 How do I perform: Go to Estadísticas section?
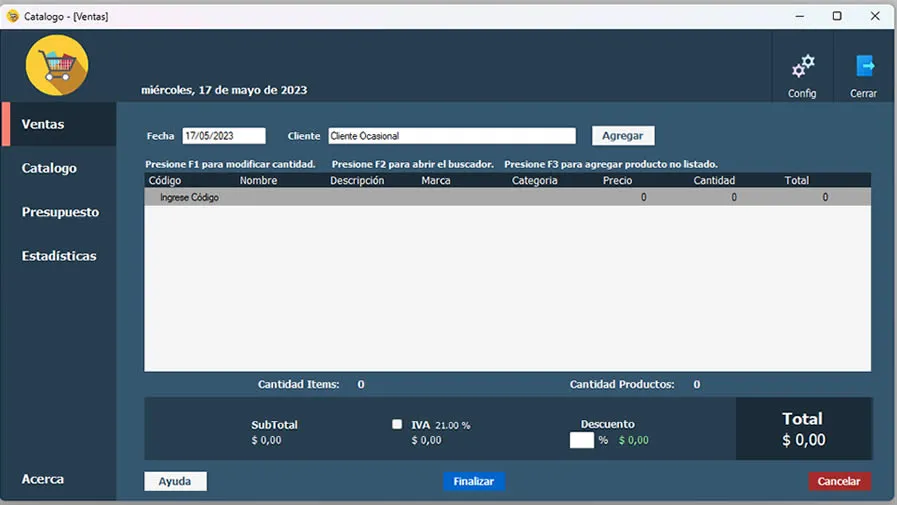[59, 256]
